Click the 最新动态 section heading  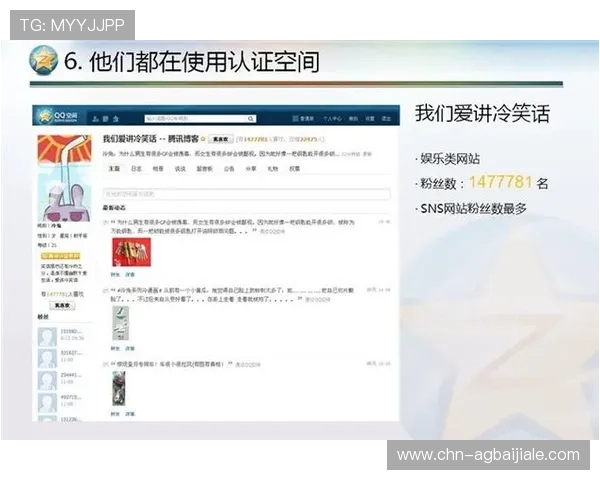(114, 208)
